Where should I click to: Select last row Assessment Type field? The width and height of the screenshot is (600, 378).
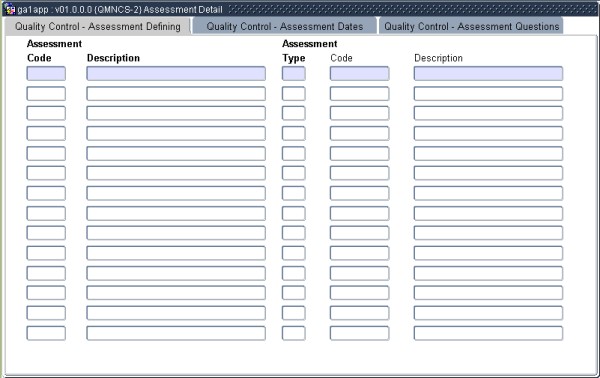[294, 333]
